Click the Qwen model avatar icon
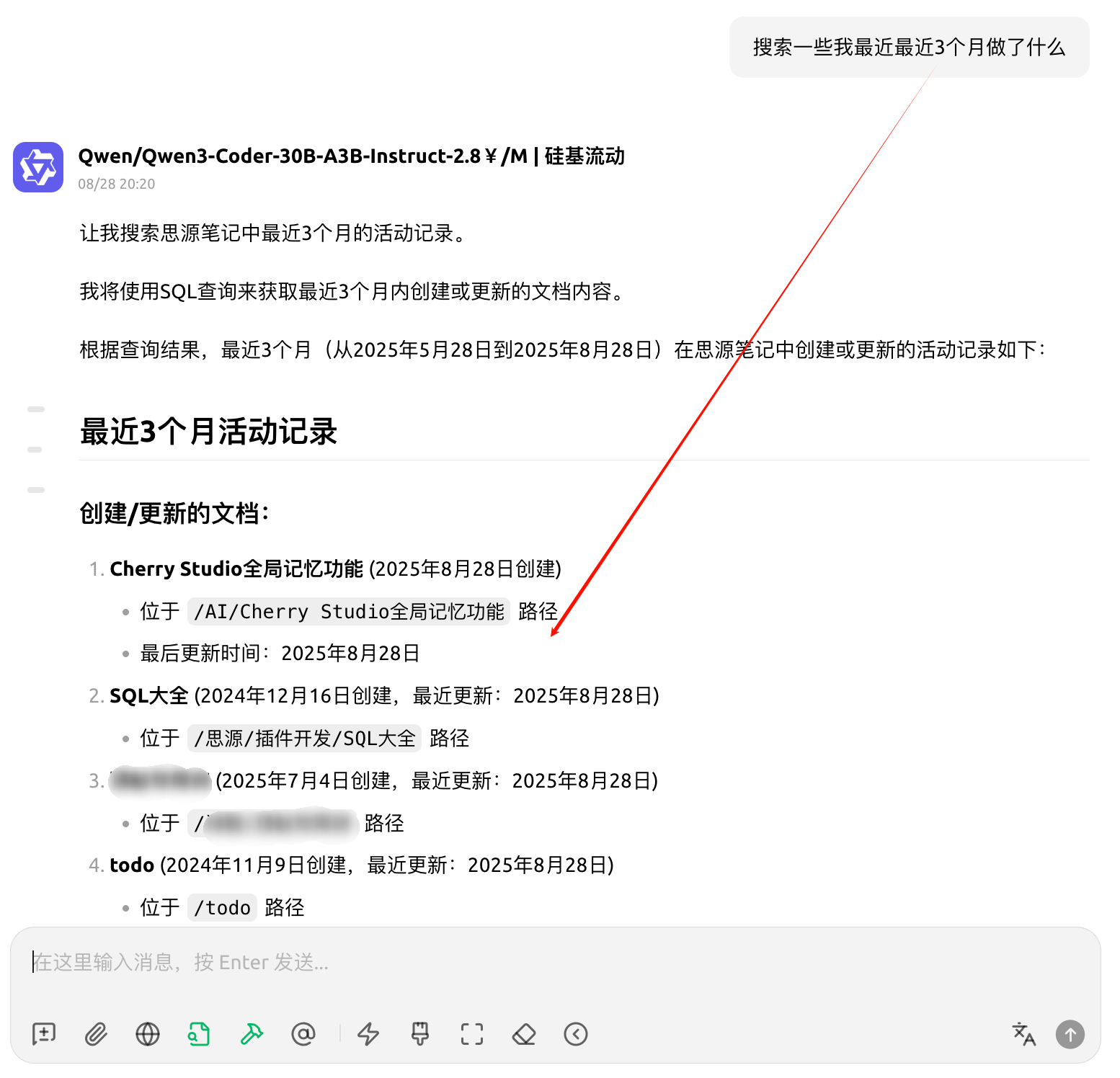 [x=38, y=167]
